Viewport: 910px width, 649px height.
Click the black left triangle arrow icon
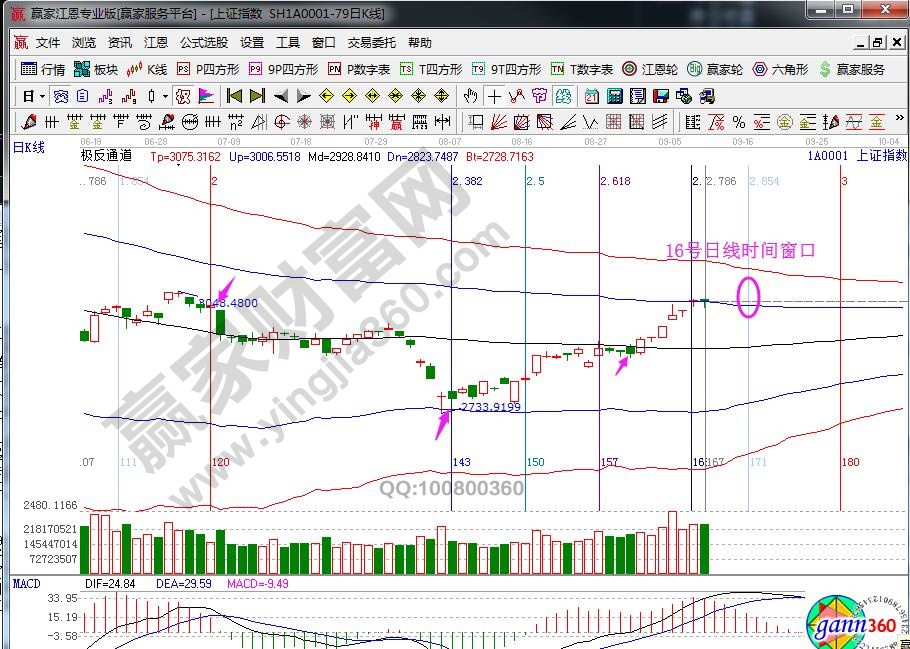coord(281,96)
